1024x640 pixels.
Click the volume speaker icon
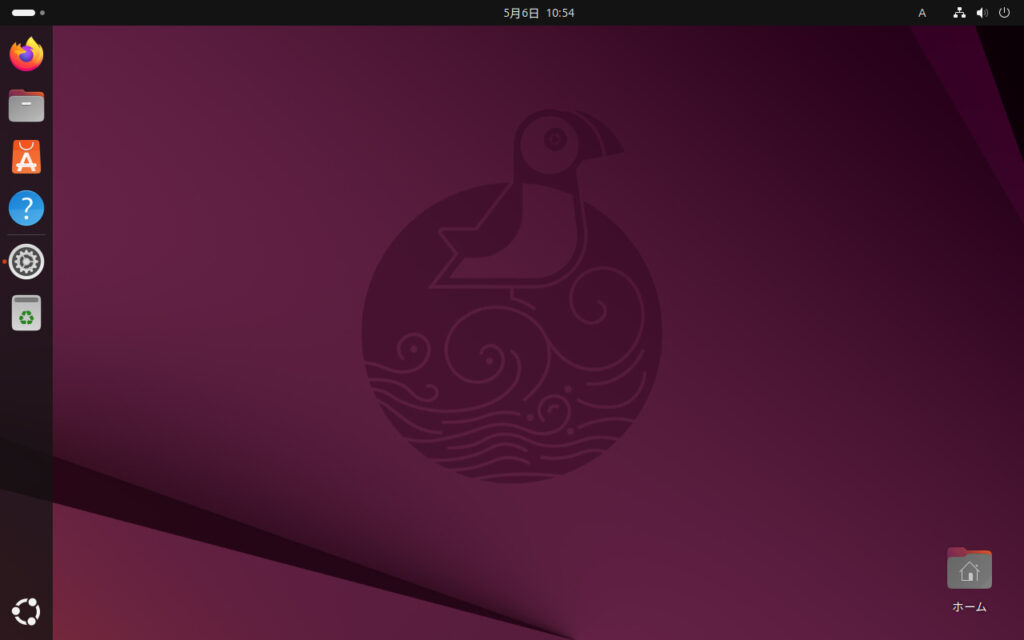982,12
